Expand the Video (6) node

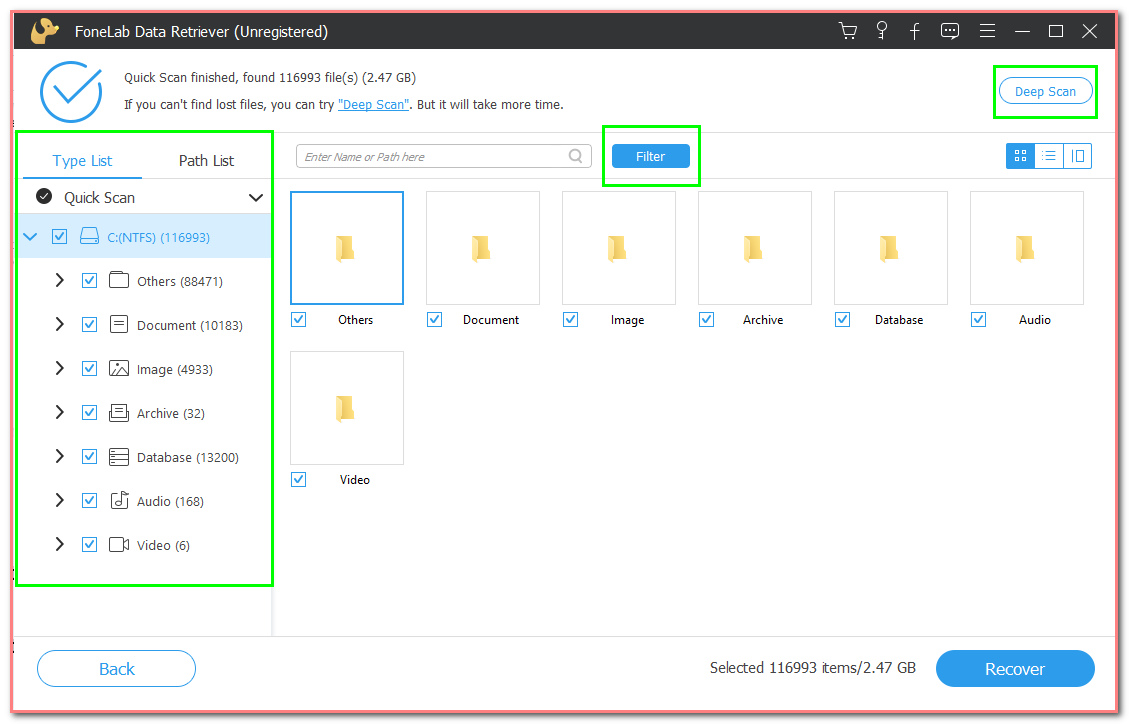tap(60, 544)
